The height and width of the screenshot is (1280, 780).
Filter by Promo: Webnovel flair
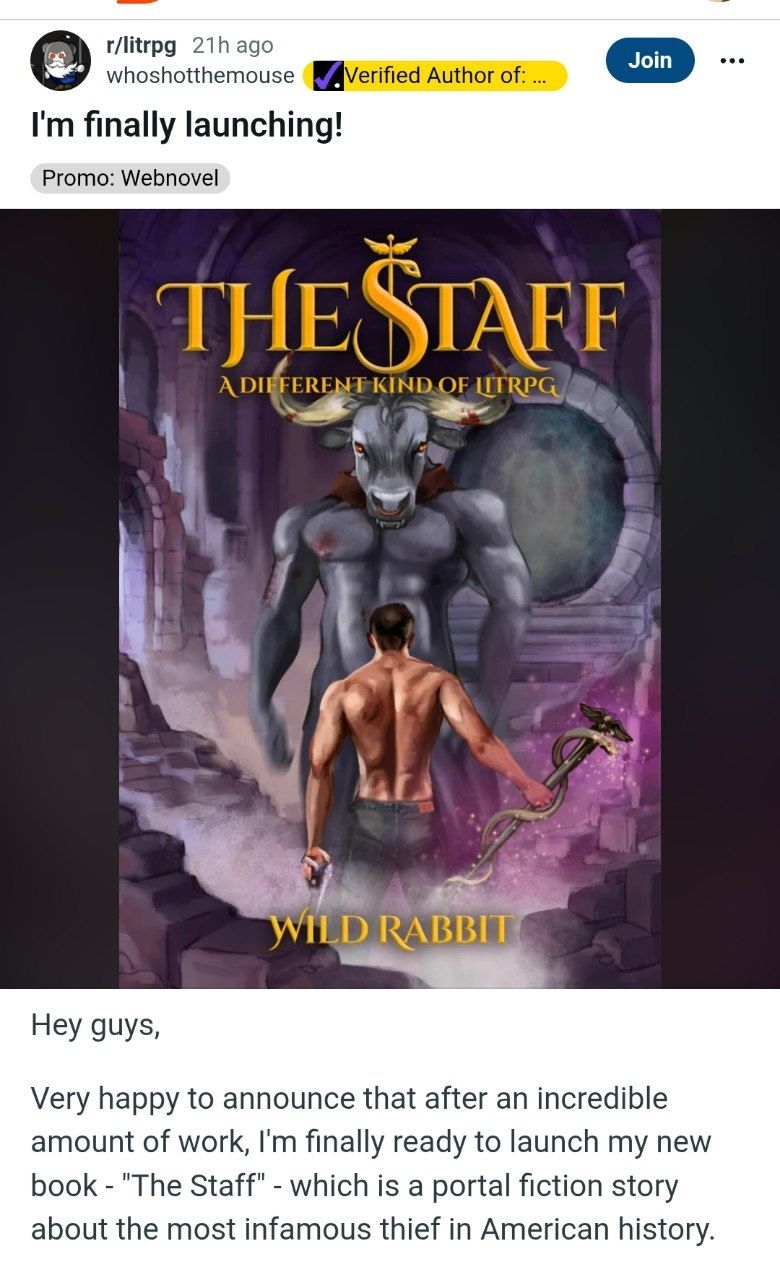tap(130, 178)
